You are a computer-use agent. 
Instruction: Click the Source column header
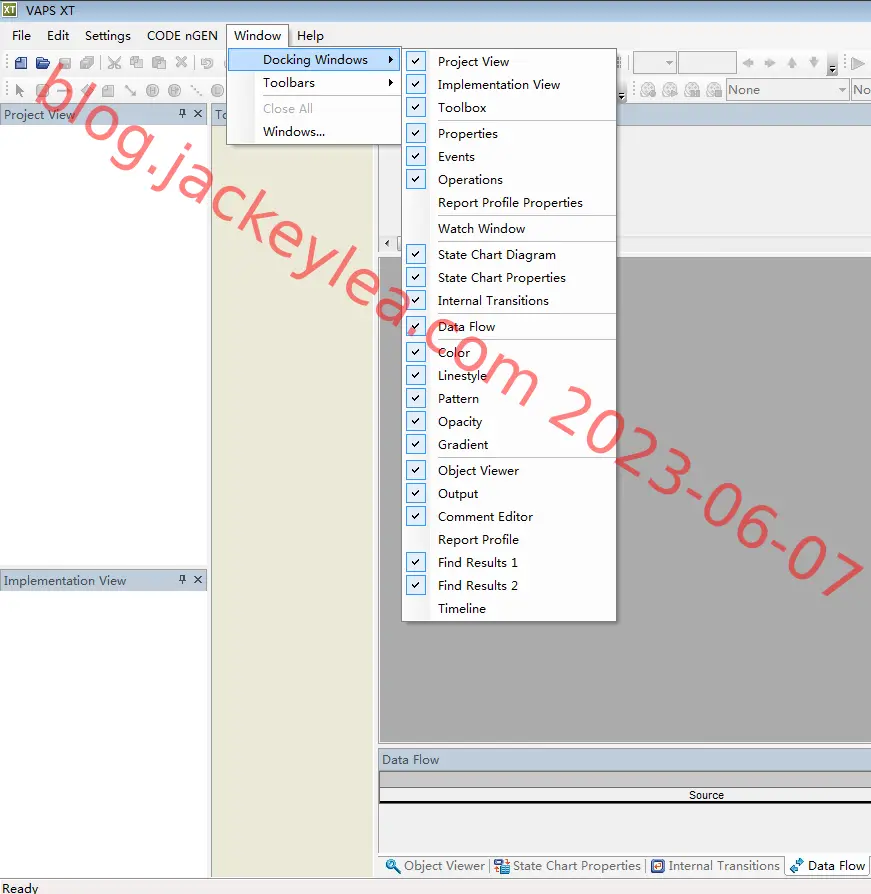(x=706, y=795)
